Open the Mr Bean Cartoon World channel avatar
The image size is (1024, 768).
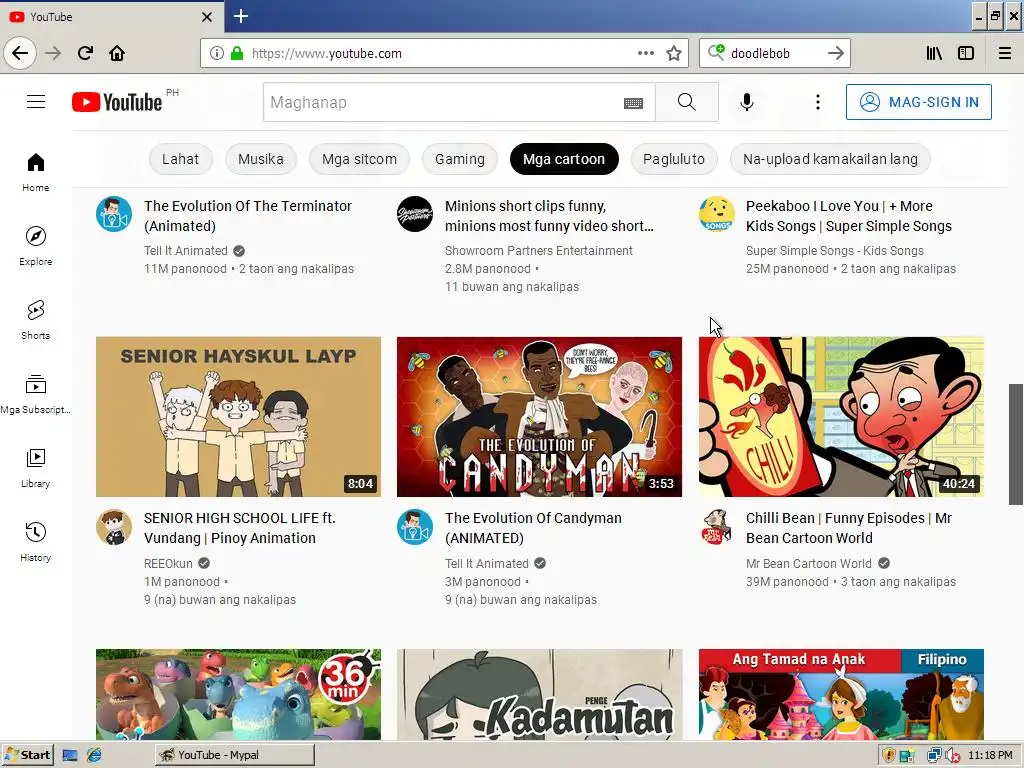[716, 527]
